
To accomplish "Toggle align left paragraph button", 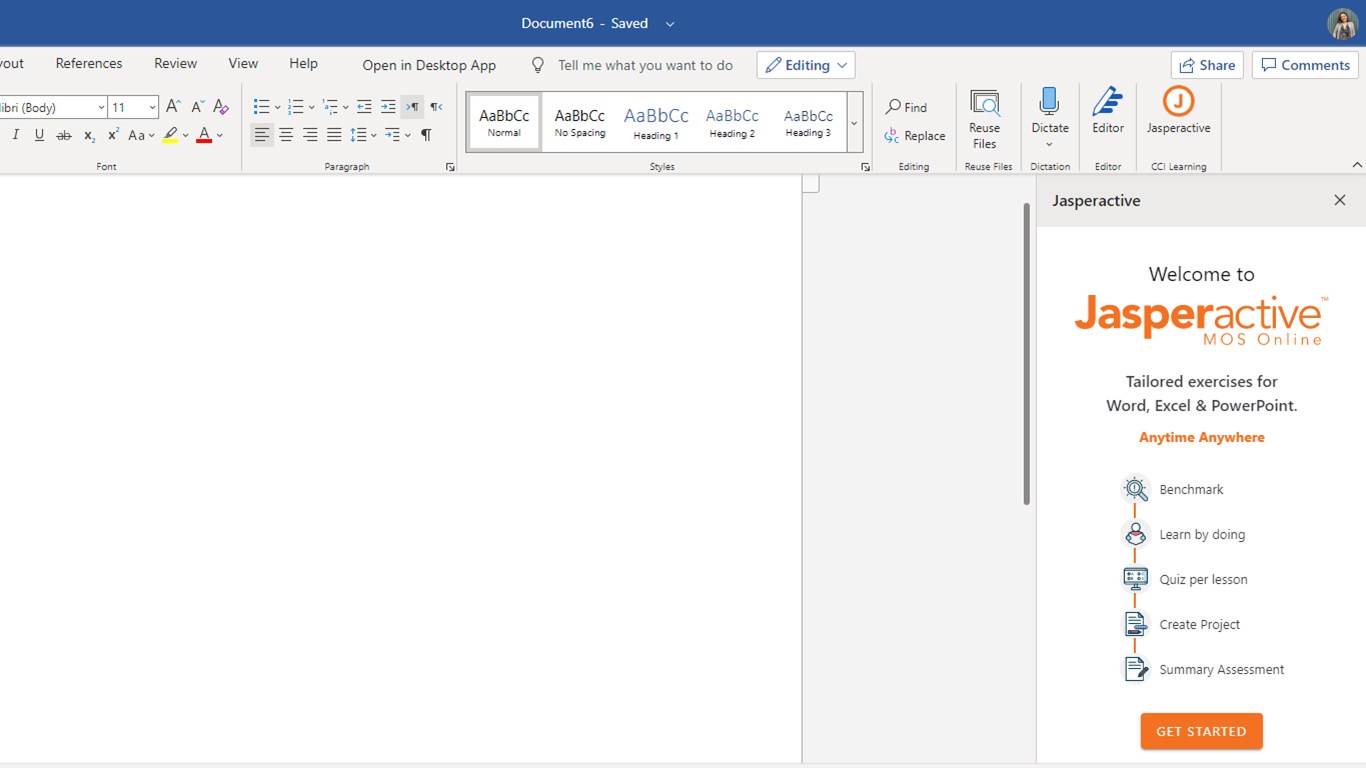I will tap(262, 135).
